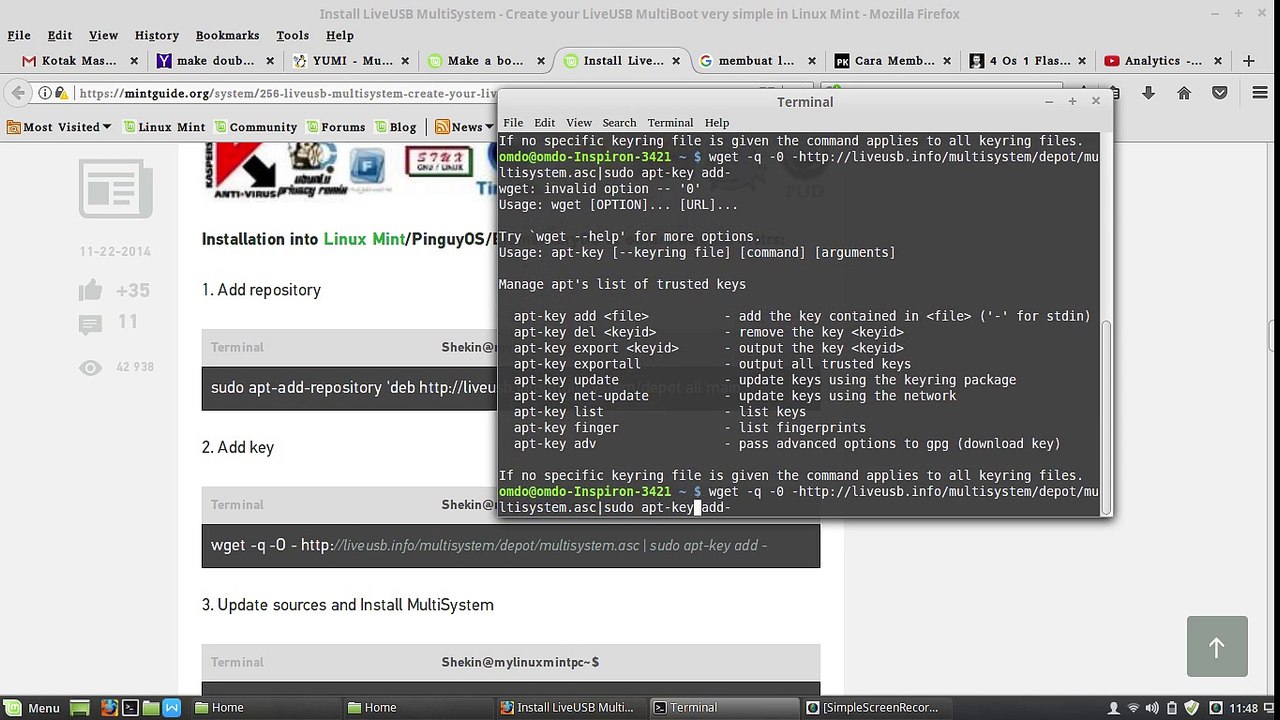Click the Firefox back arrow button
Viewport: 1280px width, 720px height.
18,93
